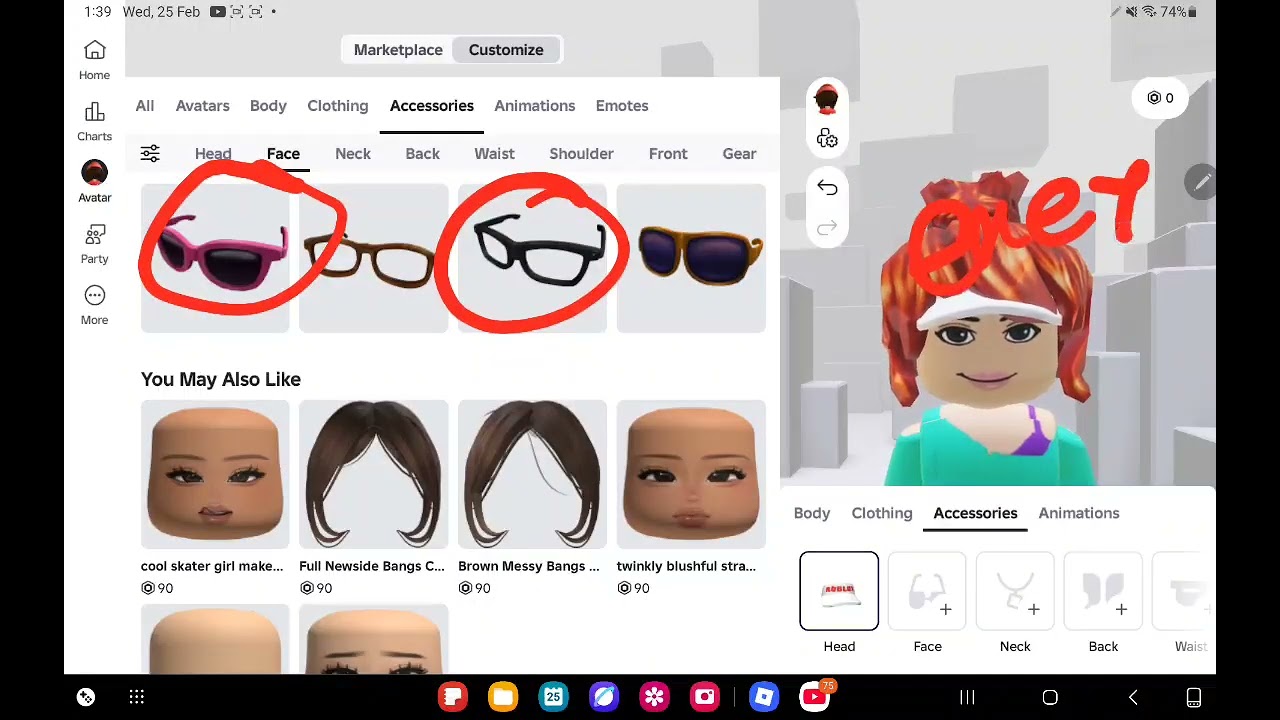Open the Emotes category tab
This screenshot has height=720, width=1280.
tap(622, 106)
